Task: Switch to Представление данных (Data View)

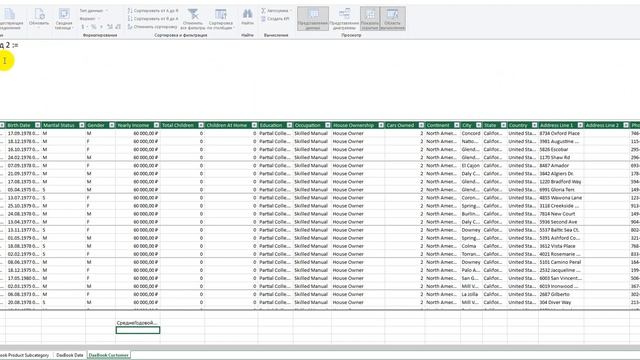Action: click(x=313, y=19)
